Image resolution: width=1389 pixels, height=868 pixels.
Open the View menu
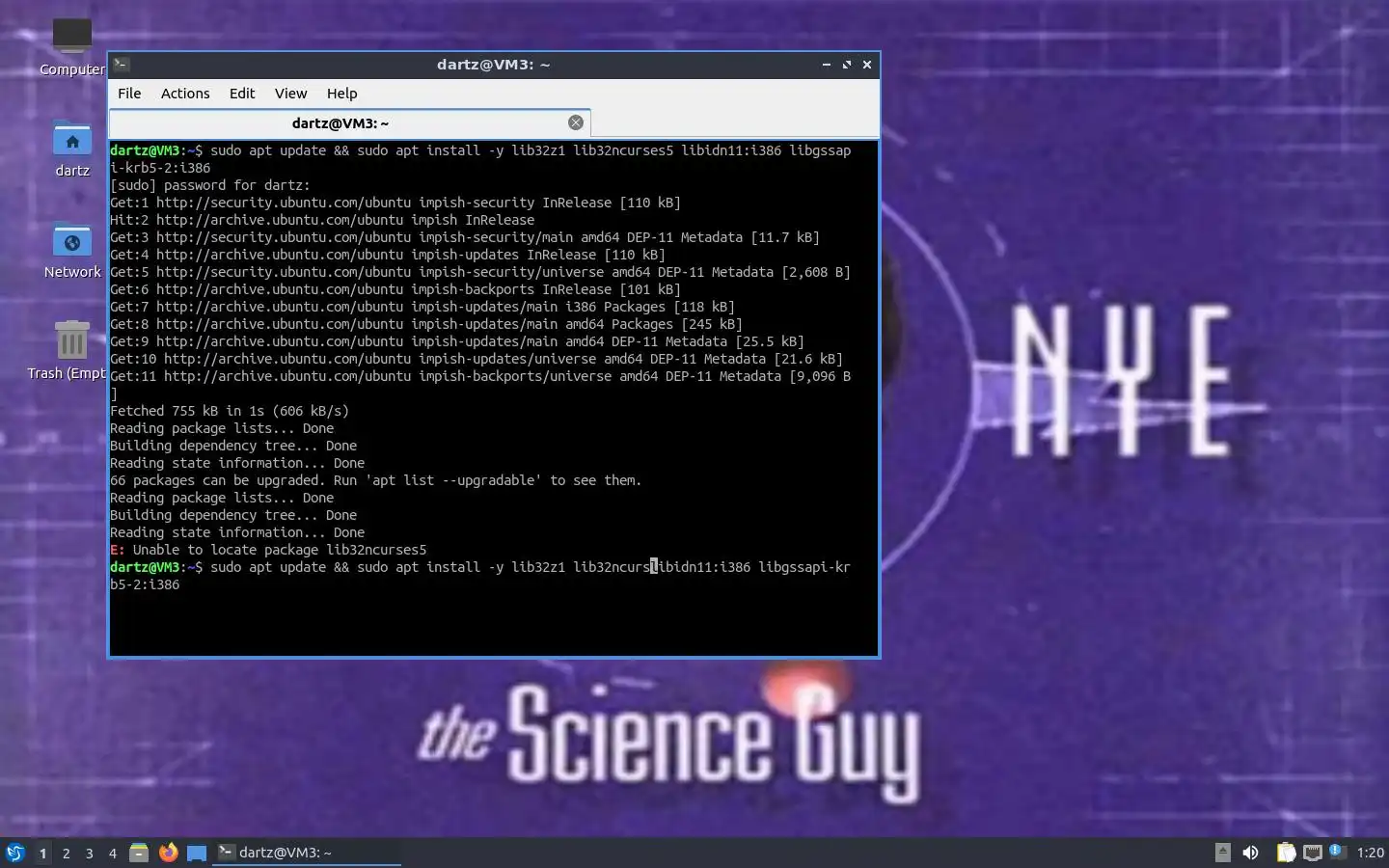(290, 94)
